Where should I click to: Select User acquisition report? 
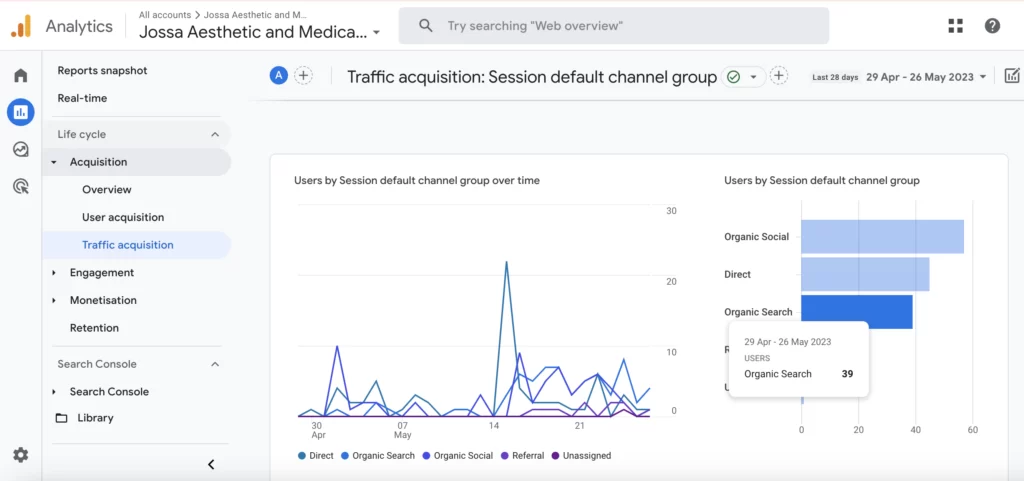tap(123, 217)
